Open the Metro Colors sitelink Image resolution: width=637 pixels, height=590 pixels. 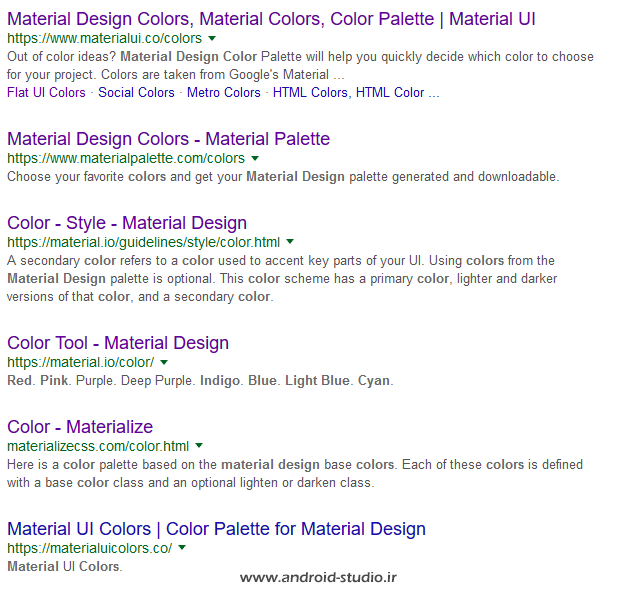(223, 93)
